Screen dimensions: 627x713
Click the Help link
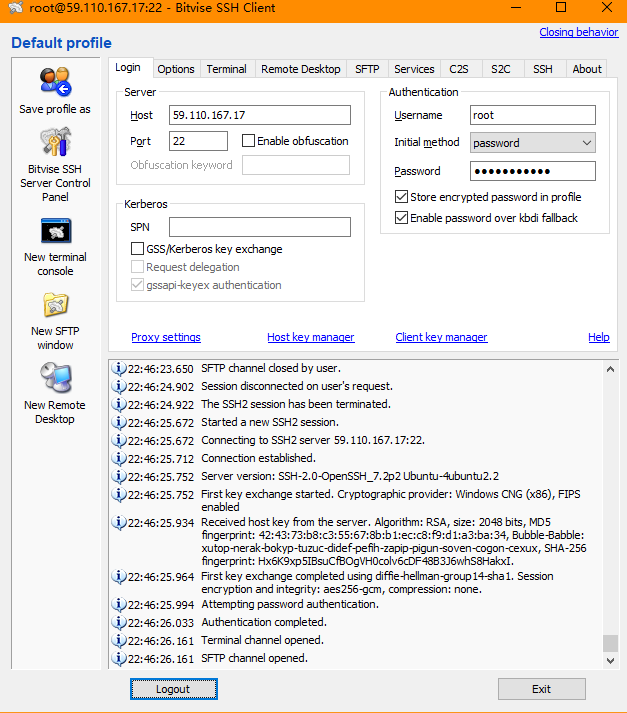coord(599,337)
